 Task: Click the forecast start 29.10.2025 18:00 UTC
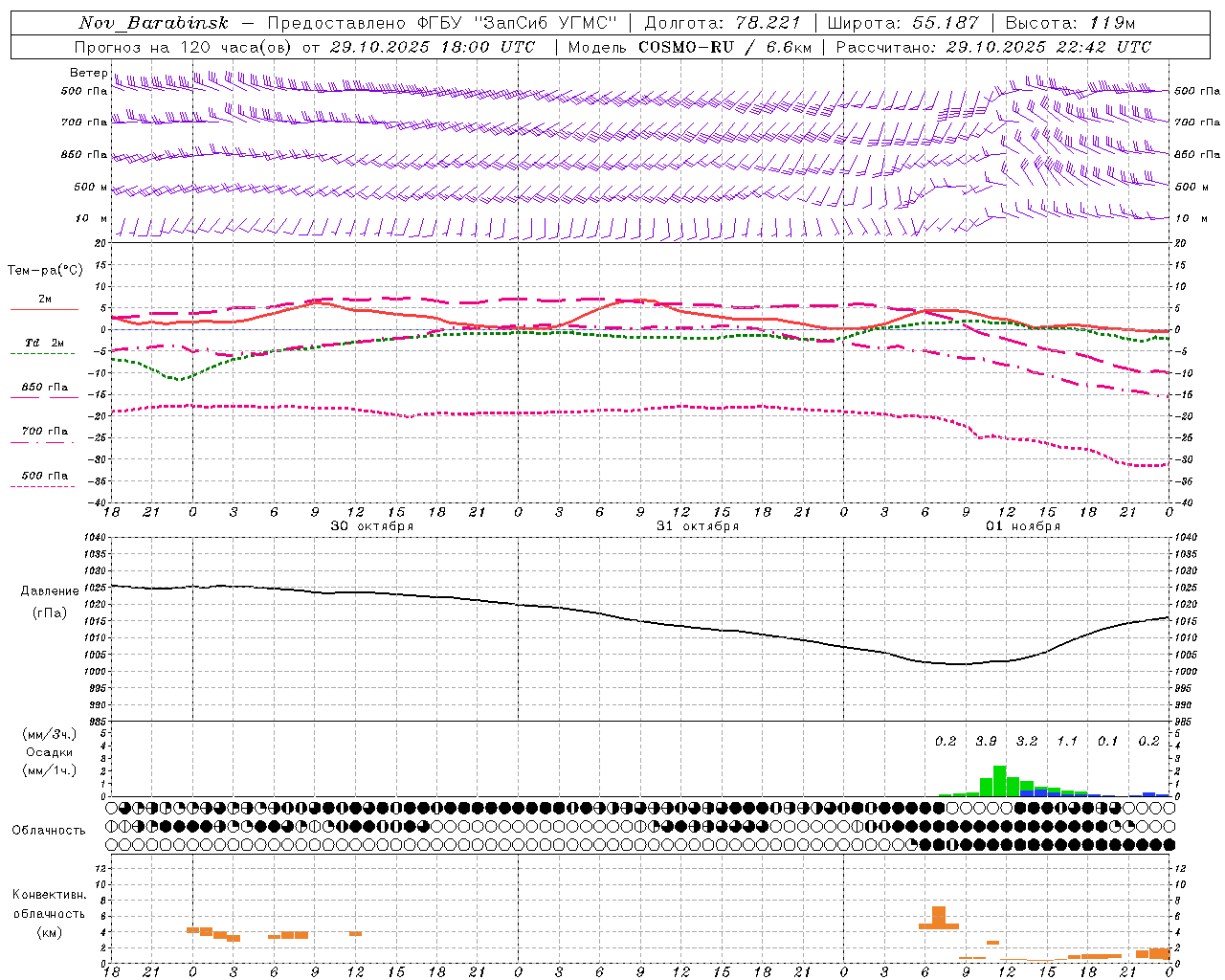pos(433,47)
